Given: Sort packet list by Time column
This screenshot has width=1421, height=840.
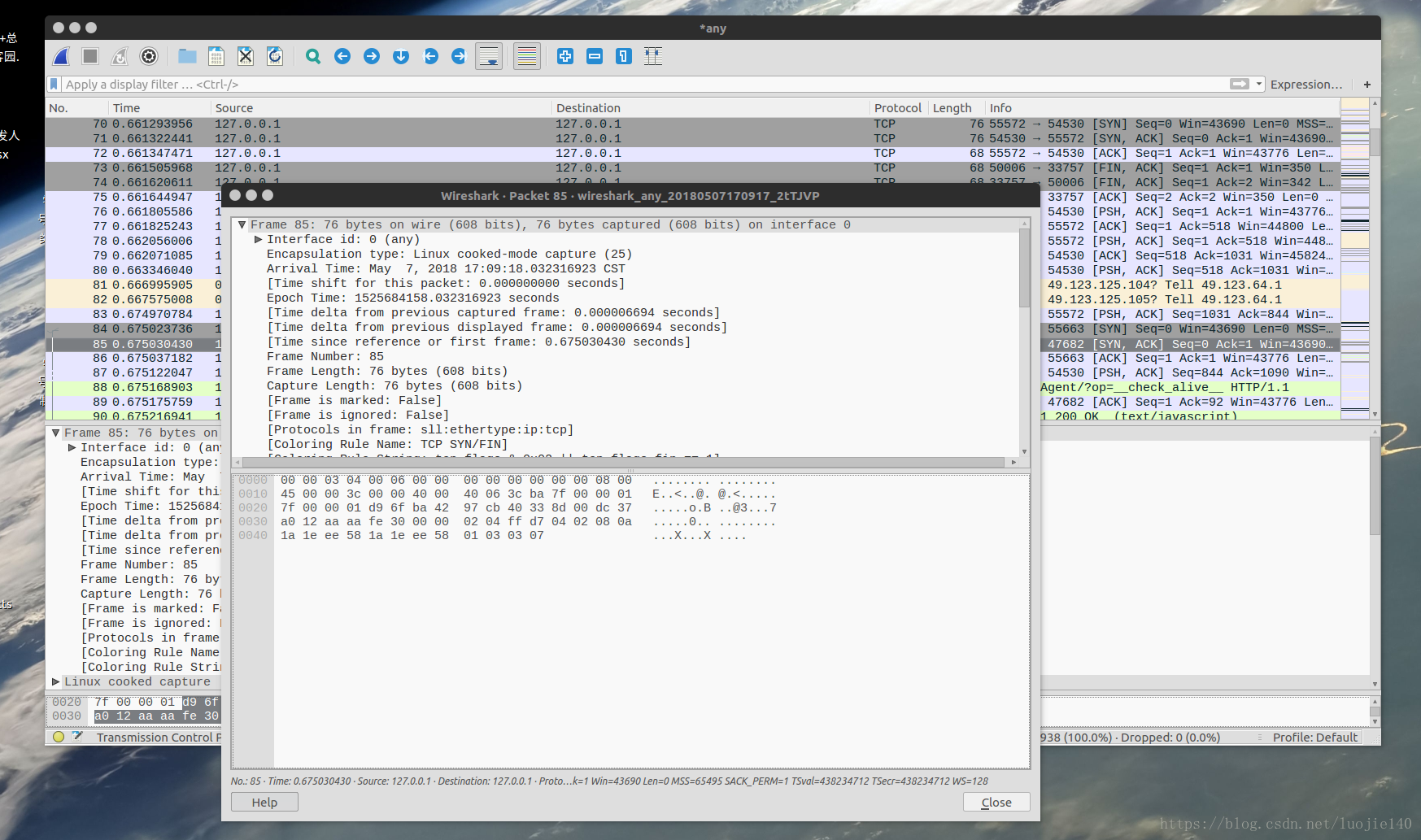Looking at the screenshot, I should [x=159, y=107].
